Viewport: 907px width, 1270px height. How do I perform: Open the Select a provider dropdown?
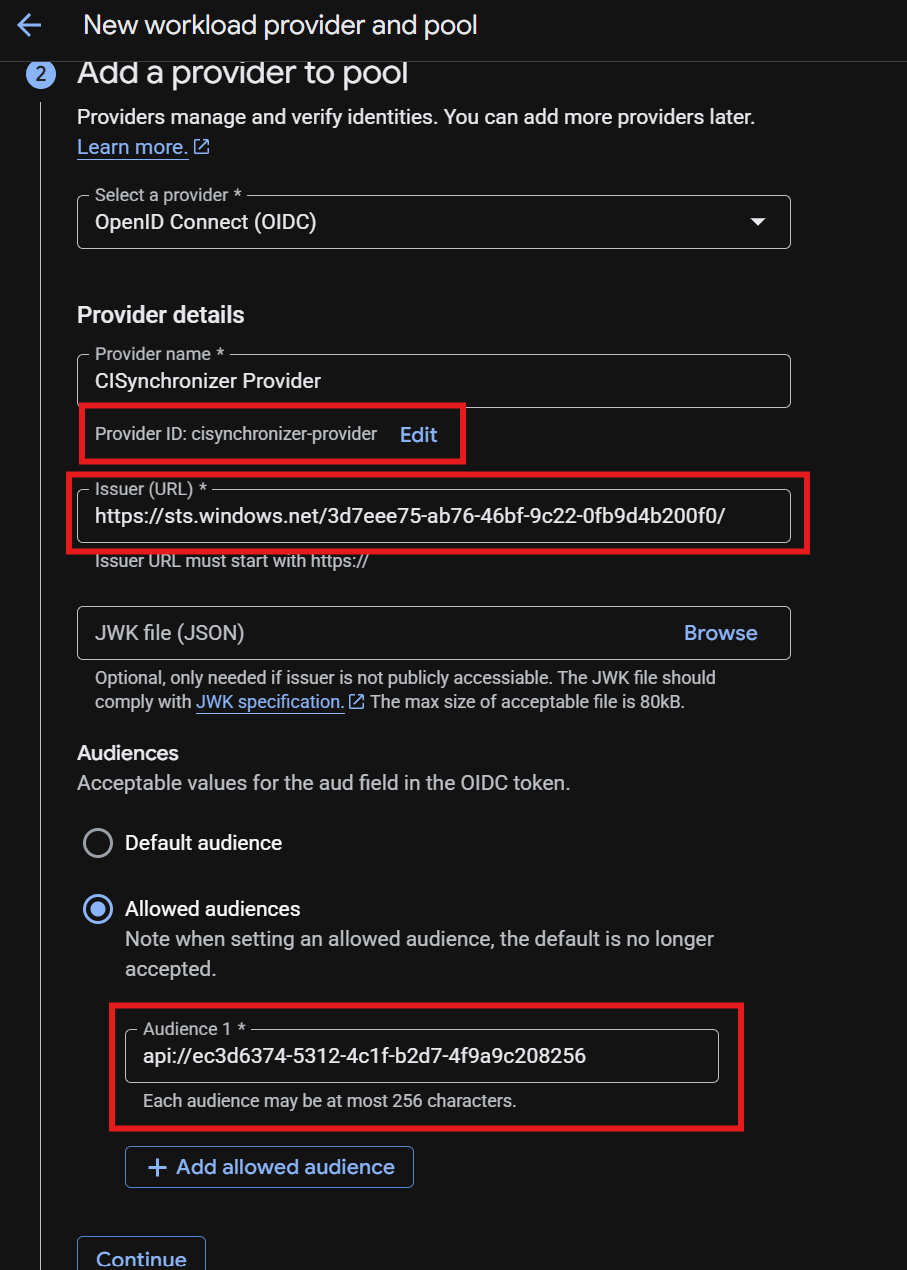(x=434, y=222)
